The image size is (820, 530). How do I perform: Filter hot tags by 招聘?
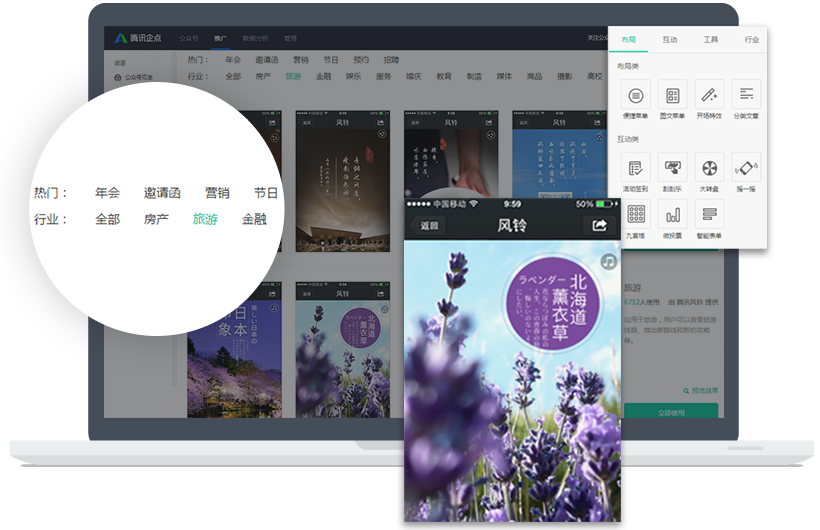tap(391, 60)
